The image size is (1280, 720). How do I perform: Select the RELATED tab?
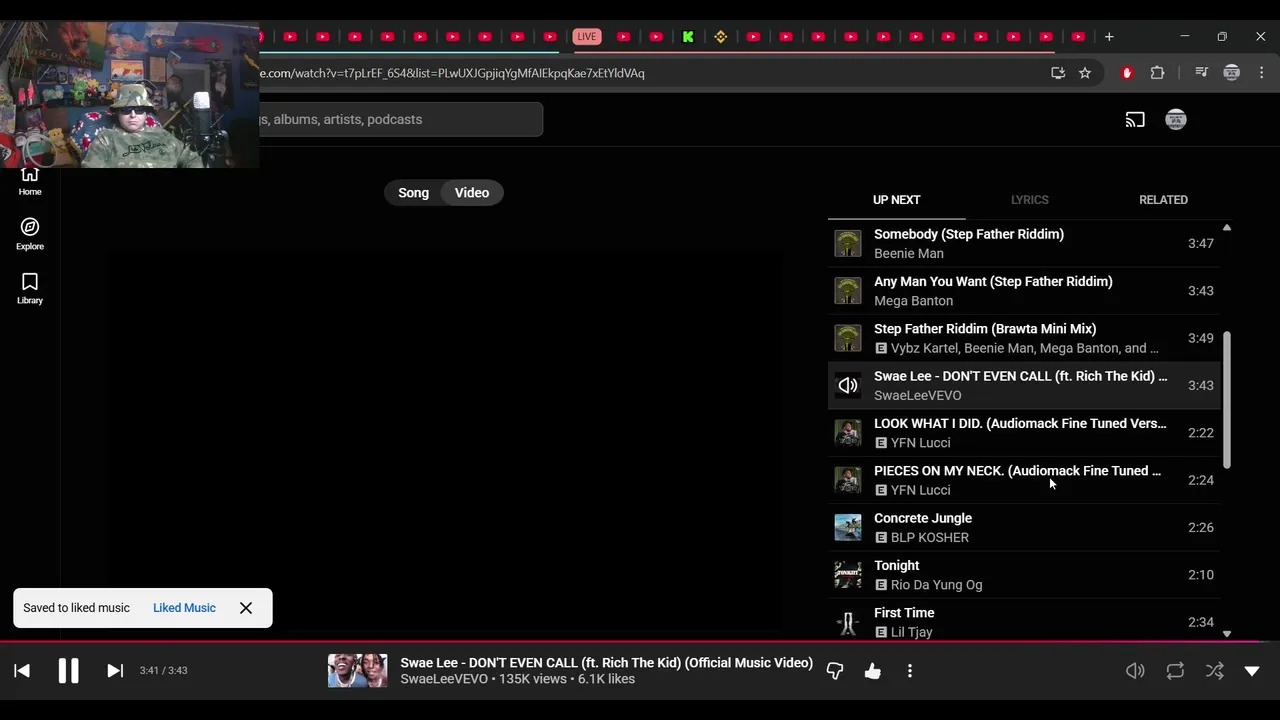tap(1163, 200)
